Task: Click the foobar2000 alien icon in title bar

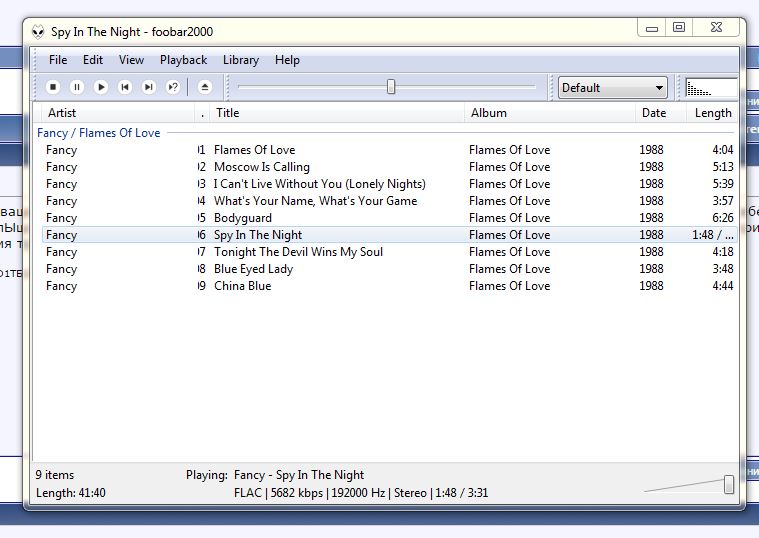Action: pyautogui.click(x=38, y=32)
